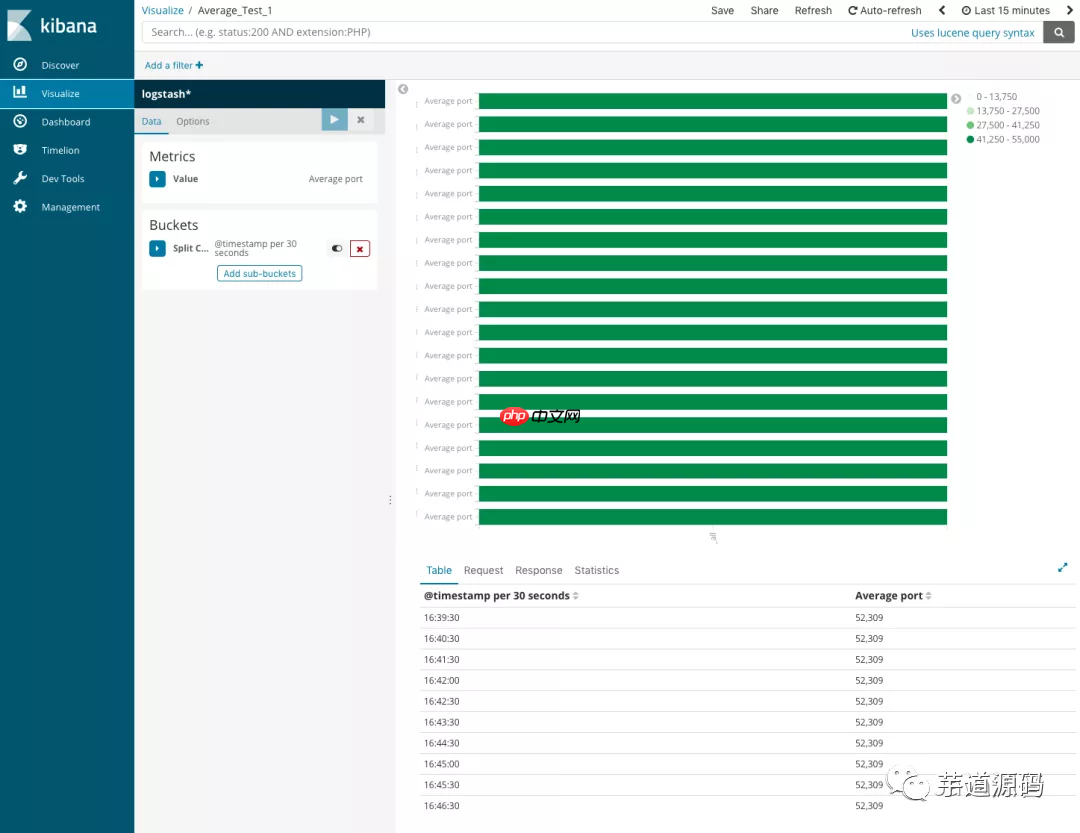Image resolution: width=1080 pixels, height=833 pixels.
Task: Expand the Split Chart bucket settings
Action: [x=158, y=248]
